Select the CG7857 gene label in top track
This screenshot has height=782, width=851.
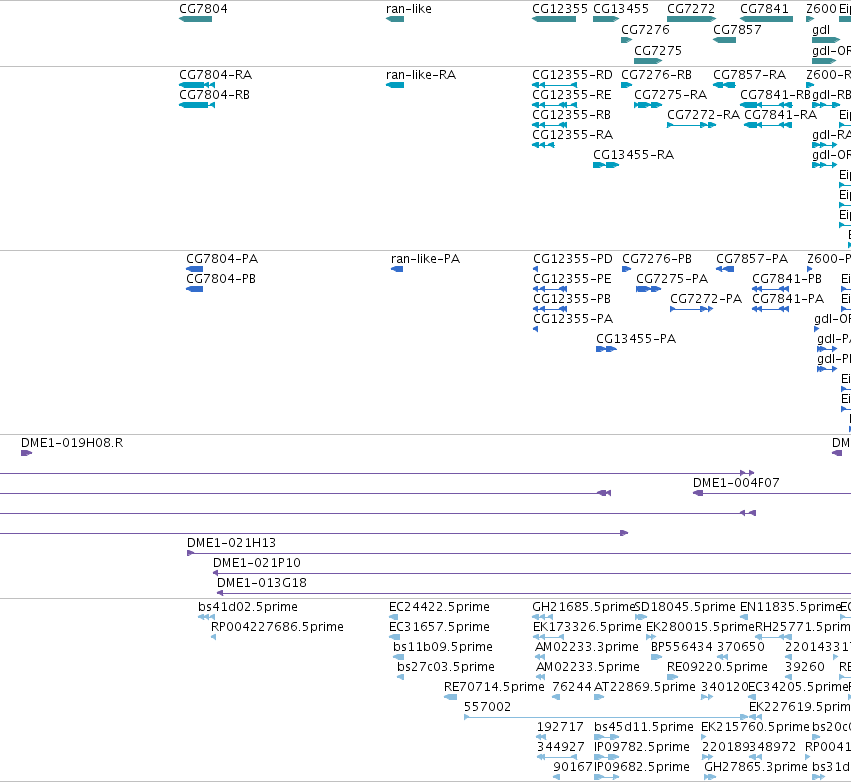(x=737, y=29)
